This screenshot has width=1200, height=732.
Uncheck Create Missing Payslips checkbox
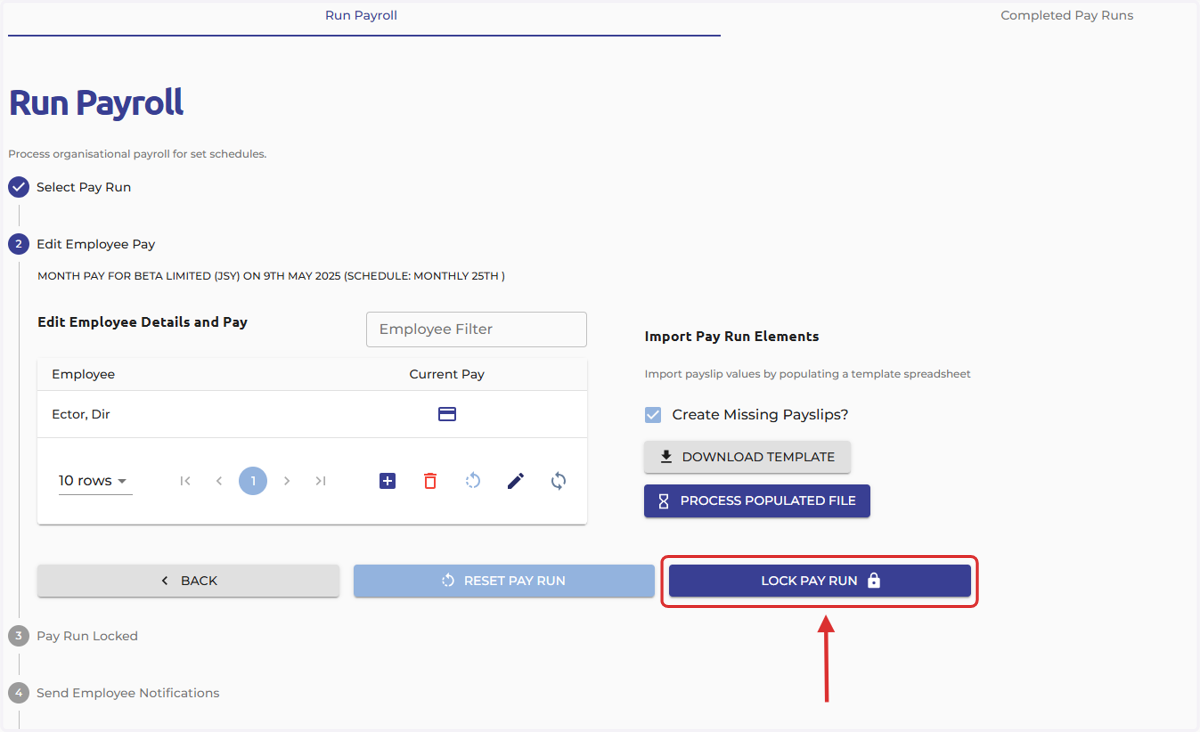coord(653,414)
